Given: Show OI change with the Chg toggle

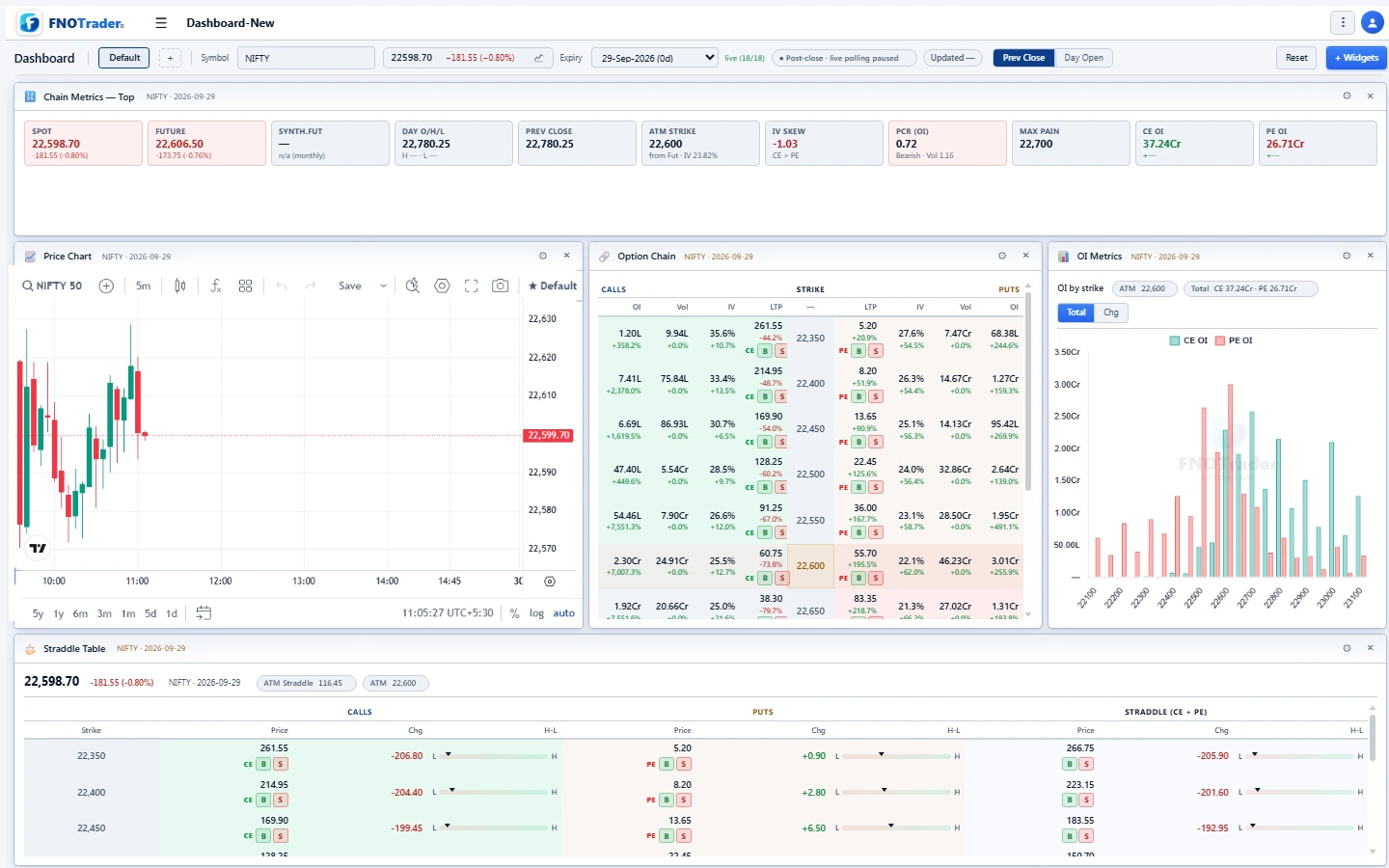Looking at the screenshot, I should tap(1111, 312).
